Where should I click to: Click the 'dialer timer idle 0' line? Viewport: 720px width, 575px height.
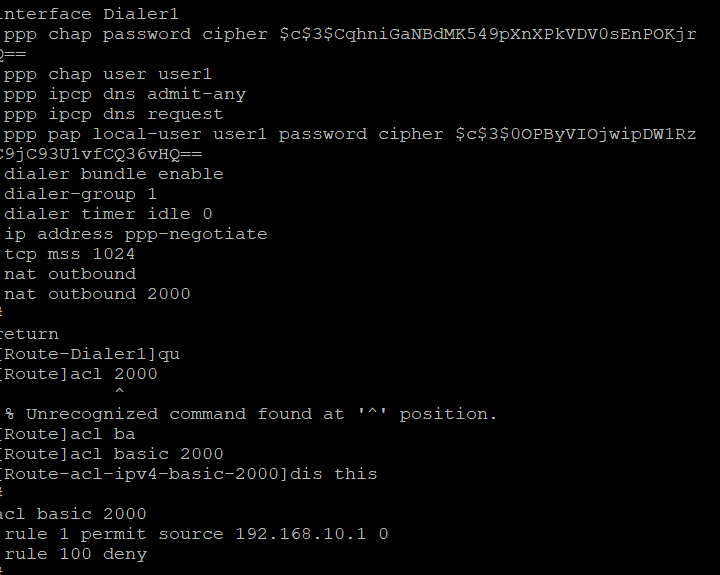(x=108, y=214)
